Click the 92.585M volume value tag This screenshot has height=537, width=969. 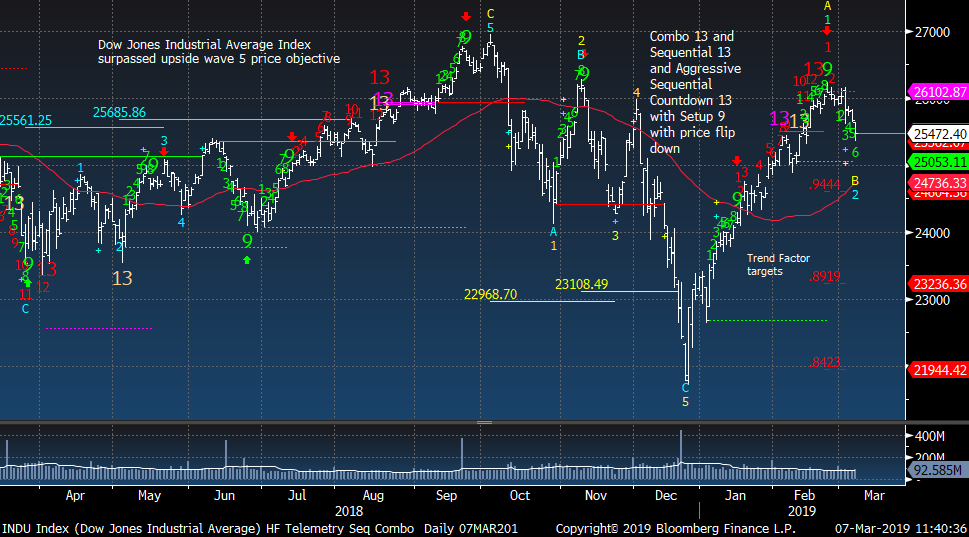coord(937,470)
